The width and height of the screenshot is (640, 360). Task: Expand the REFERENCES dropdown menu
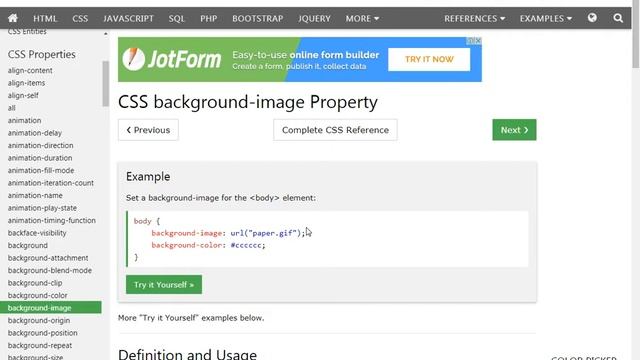point(474,19)
